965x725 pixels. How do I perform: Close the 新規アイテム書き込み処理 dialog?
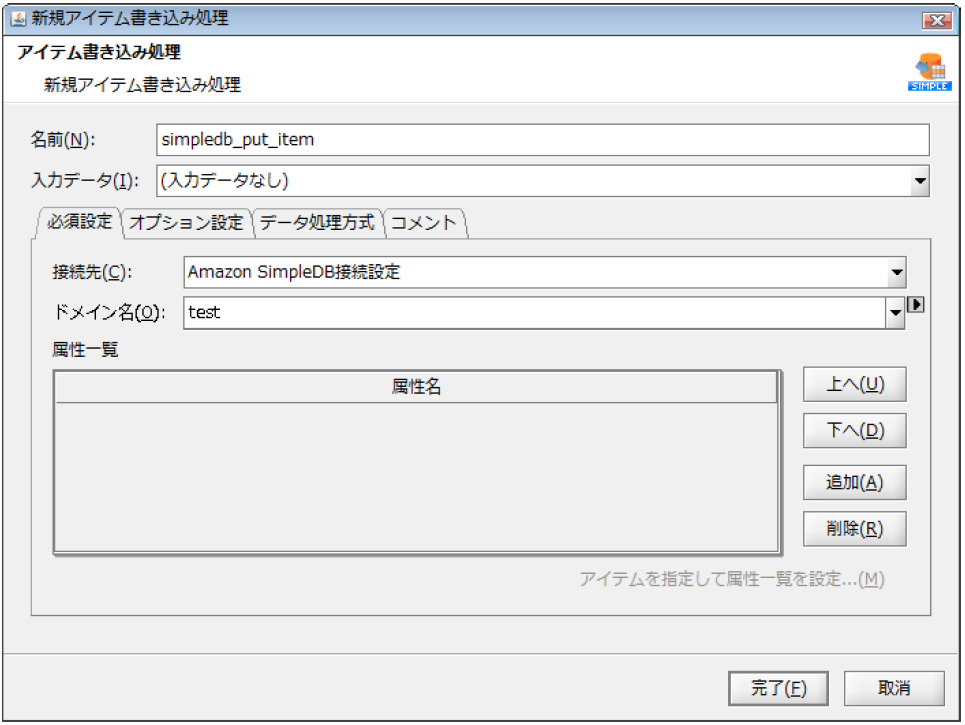tap(936, 20)
